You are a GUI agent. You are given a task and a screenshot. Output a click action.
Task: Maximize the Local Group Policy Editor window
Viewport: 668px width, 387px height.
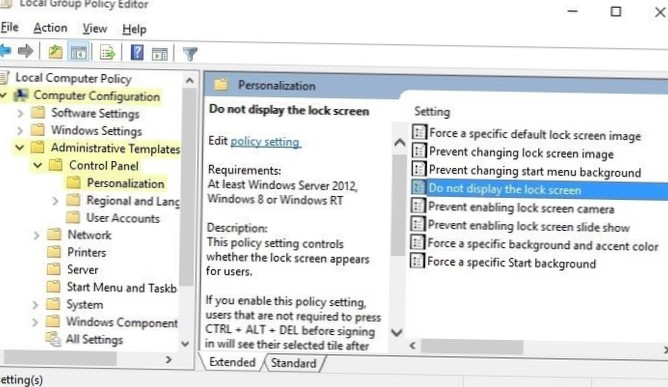(616, 11)
